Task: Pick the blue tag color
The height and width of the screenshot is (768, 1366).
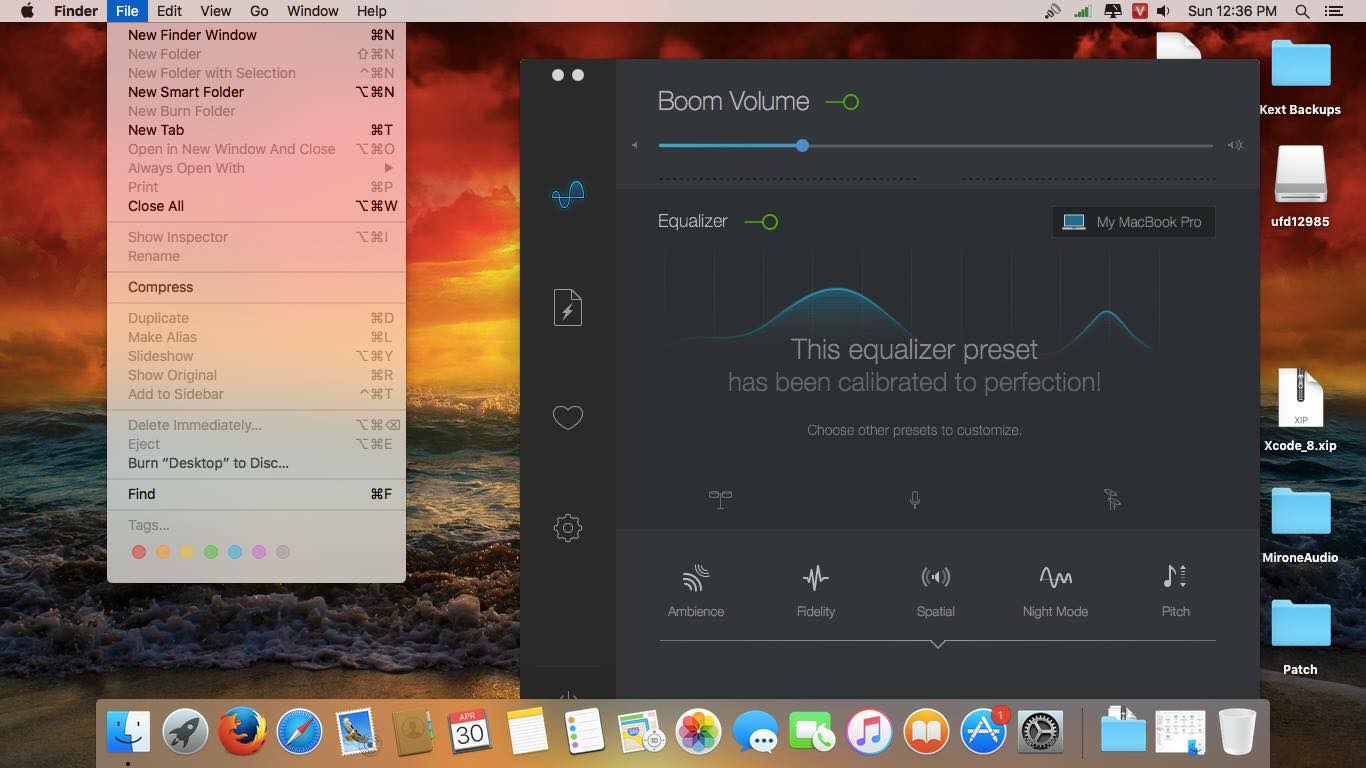Action: click(235, 552)
